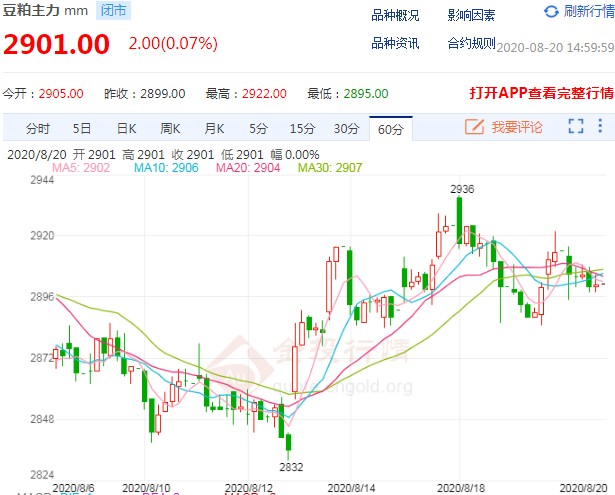Show the 15分 interval chart
The image size is (615, 495).
pos(302,128)
